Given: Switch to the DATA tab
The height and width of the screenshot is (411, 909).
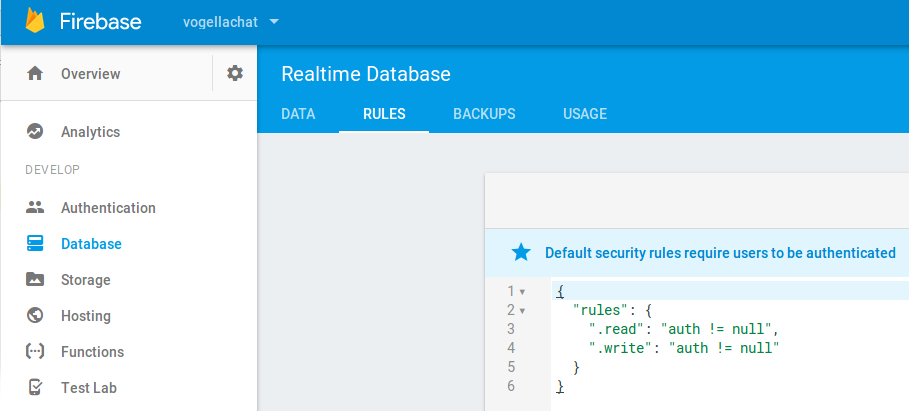Looking at the screenshot, I should click(x=298, y=114).
